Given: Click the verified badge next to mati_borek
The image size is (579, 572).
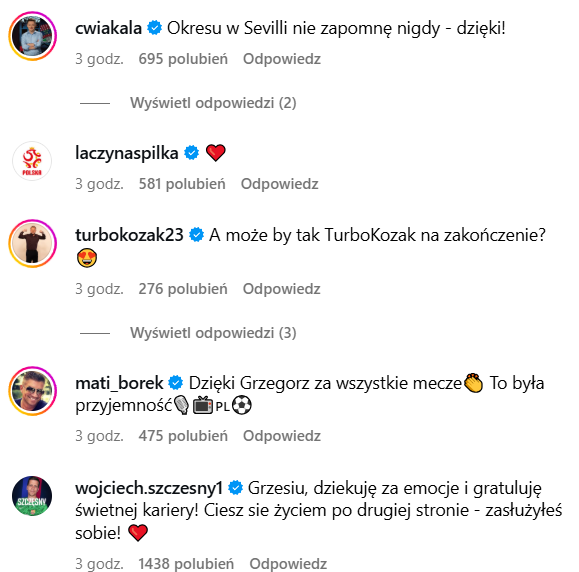Looking at the screenshot, I should [x=176, y=383].
